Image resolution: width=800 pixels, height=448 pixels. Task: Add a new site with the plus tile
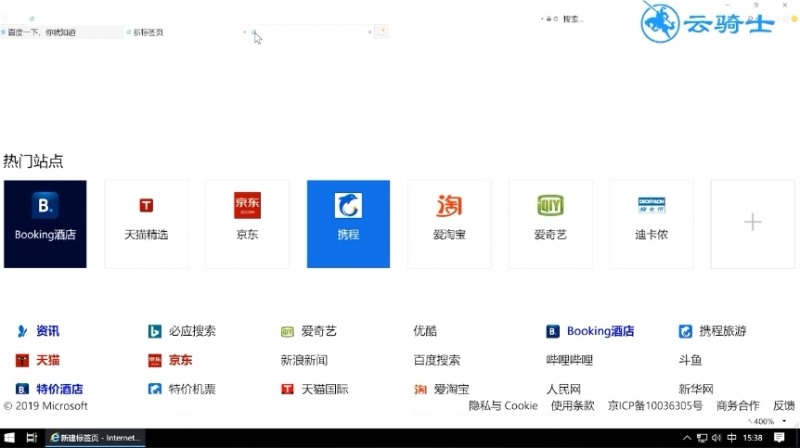[x=753, y=224]
